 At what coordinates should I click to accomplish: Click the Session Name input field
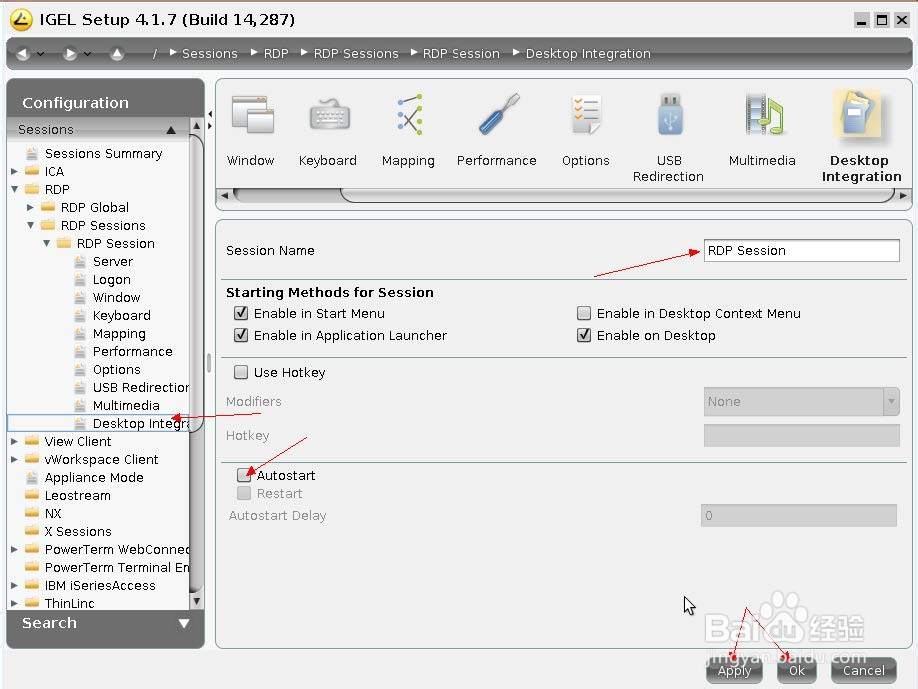[801, 251]
